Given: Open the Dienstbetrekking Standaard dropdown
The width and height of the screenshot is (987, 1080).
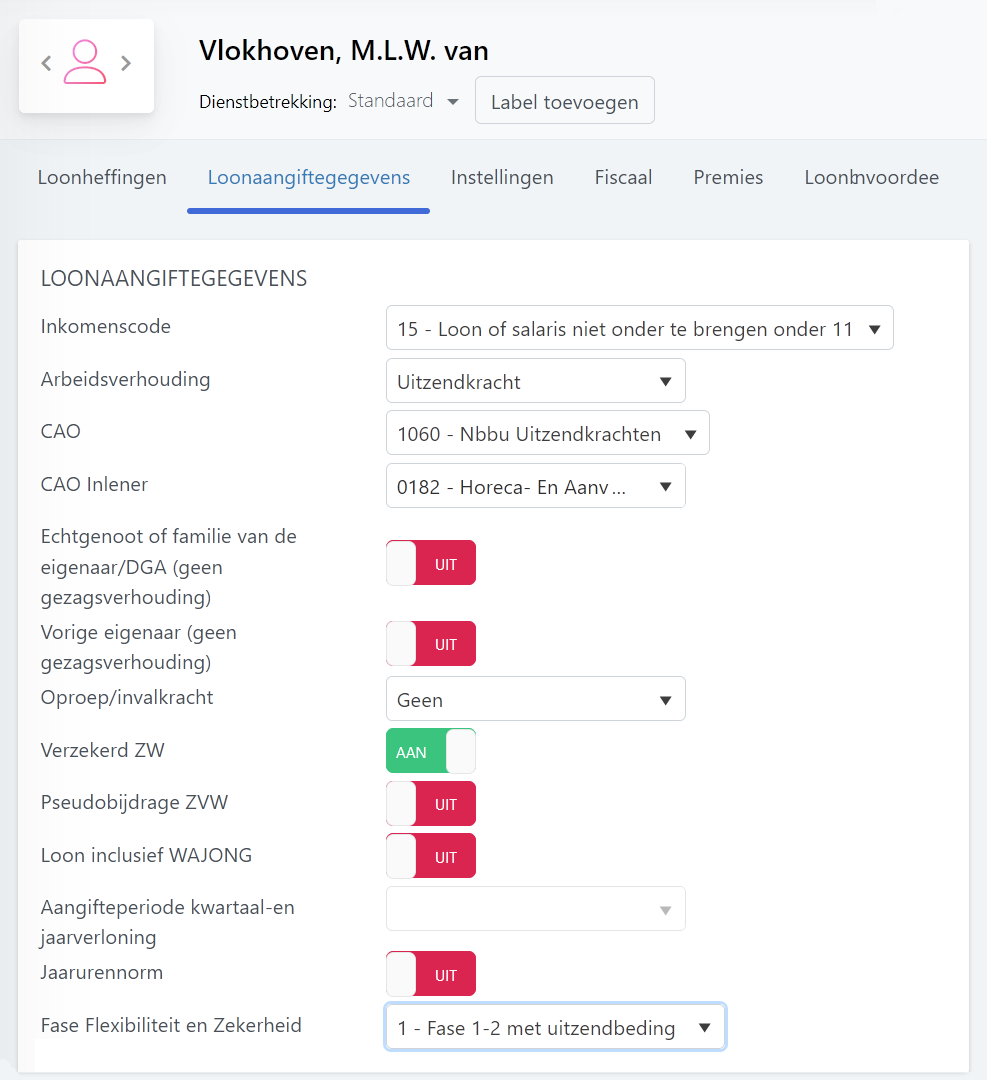Looking at the screenshot, I should pyautogui.click(x=403, y=101).
